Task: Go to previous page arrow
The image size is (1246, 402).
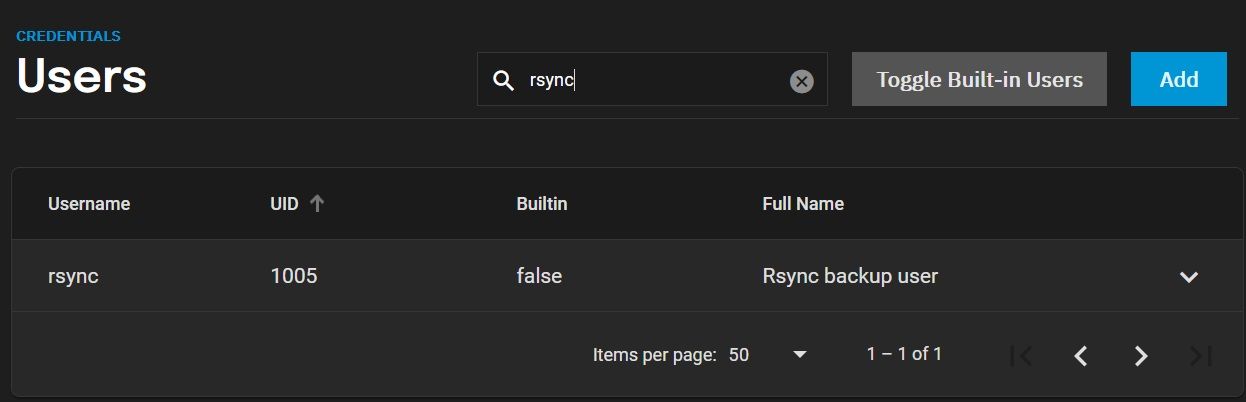Action: pyautogui.click(x=1080, y=355)
